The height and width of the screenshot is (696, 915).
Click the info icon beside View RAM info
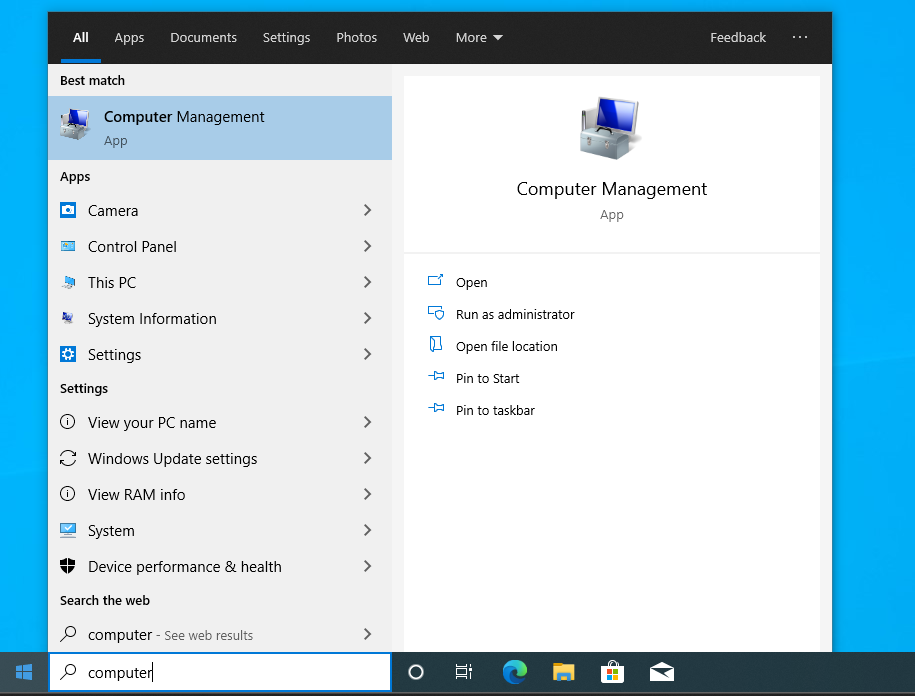(x=68, y=494)
